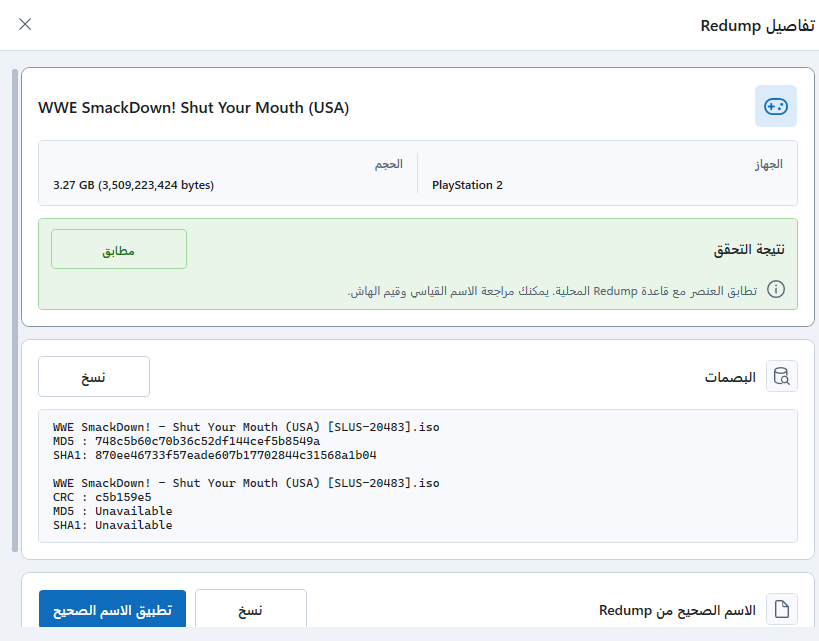819x641 pixels.
Task: Select the CRC value c5b159e5
Action: tap(123, 497)
